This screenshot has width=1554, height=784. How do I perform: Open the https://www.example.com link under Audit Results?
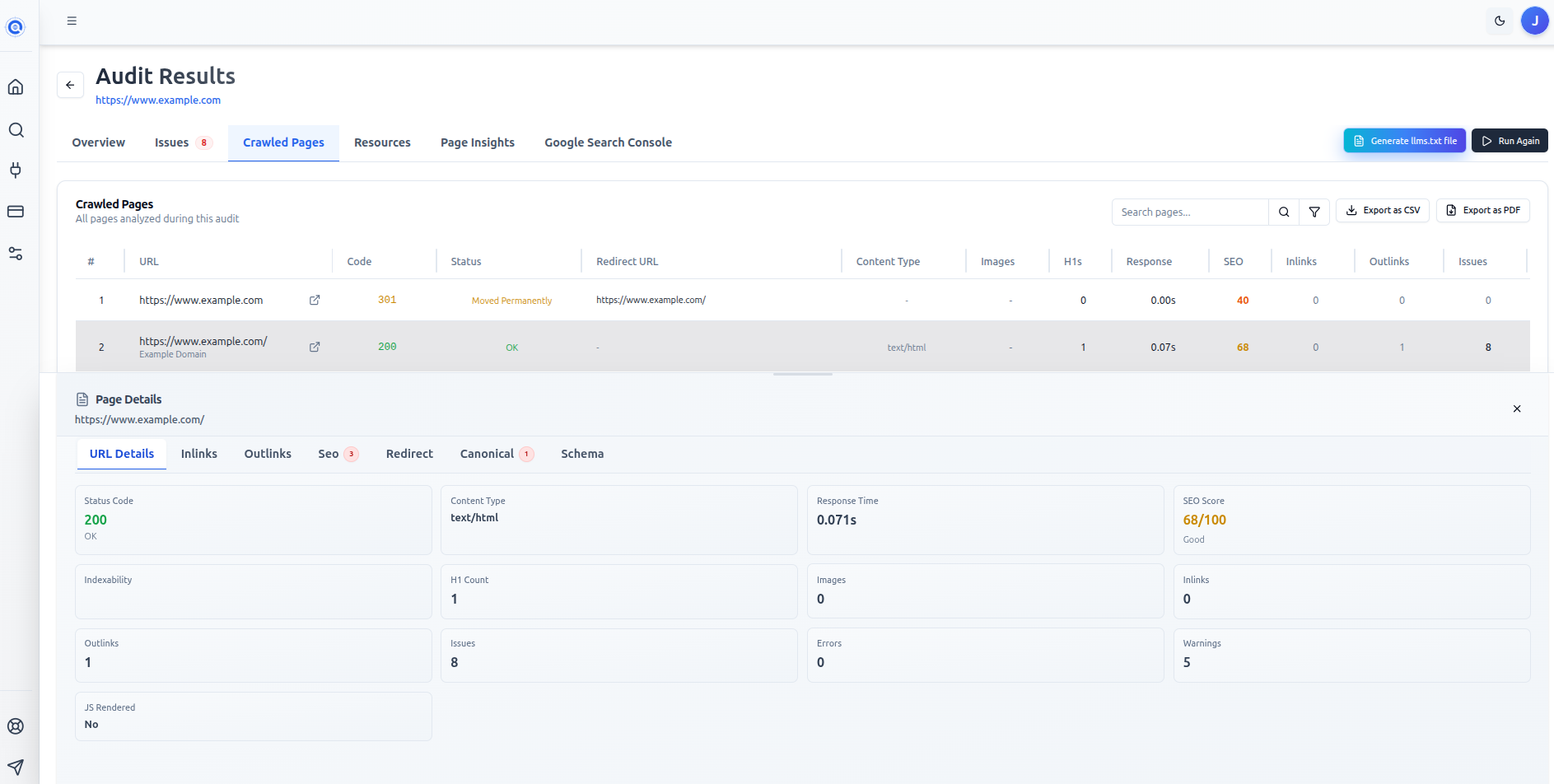(157, 100)
